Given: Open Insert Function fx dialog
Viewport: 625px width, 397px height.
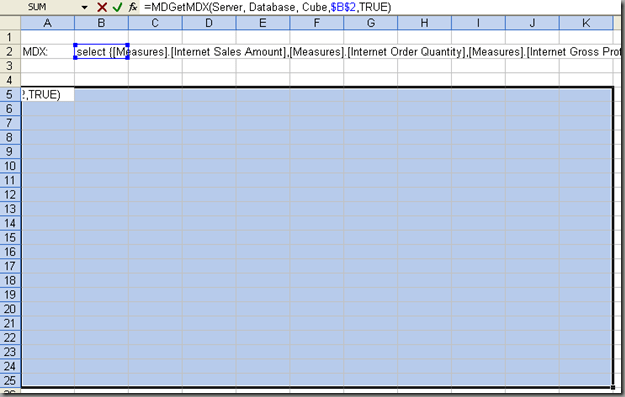Looking at the screenshot, I should click(x=133, y=7).
